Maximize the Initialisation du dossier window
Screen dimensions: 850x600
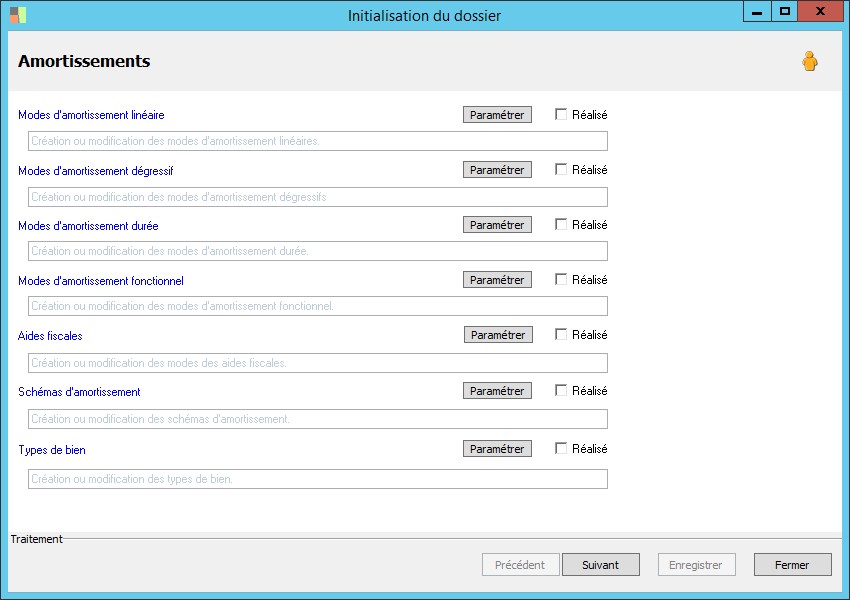point(785,12)
